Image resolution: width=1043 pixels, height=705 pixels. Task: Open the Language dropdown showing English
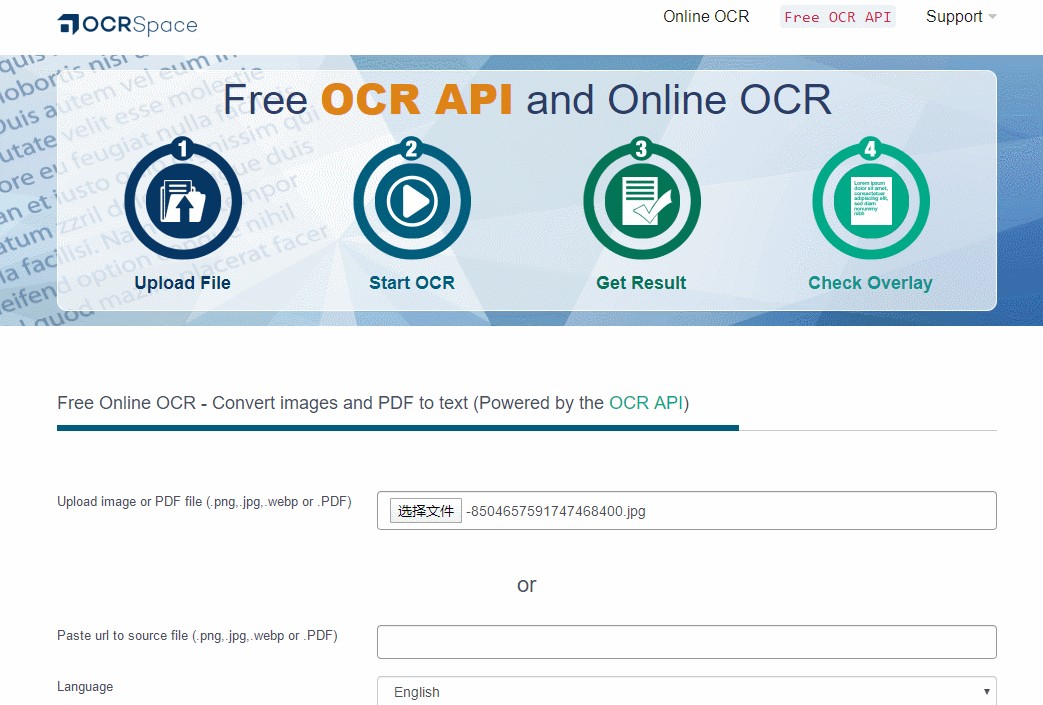coord(686,691)
